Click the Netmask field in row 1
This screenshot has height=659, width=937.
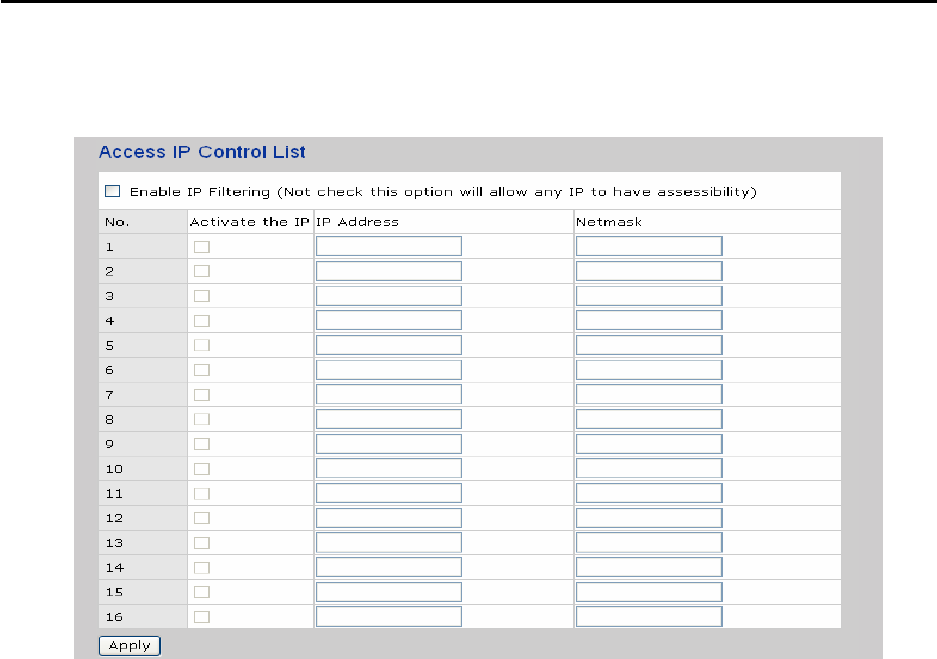(x=649, y=246)
